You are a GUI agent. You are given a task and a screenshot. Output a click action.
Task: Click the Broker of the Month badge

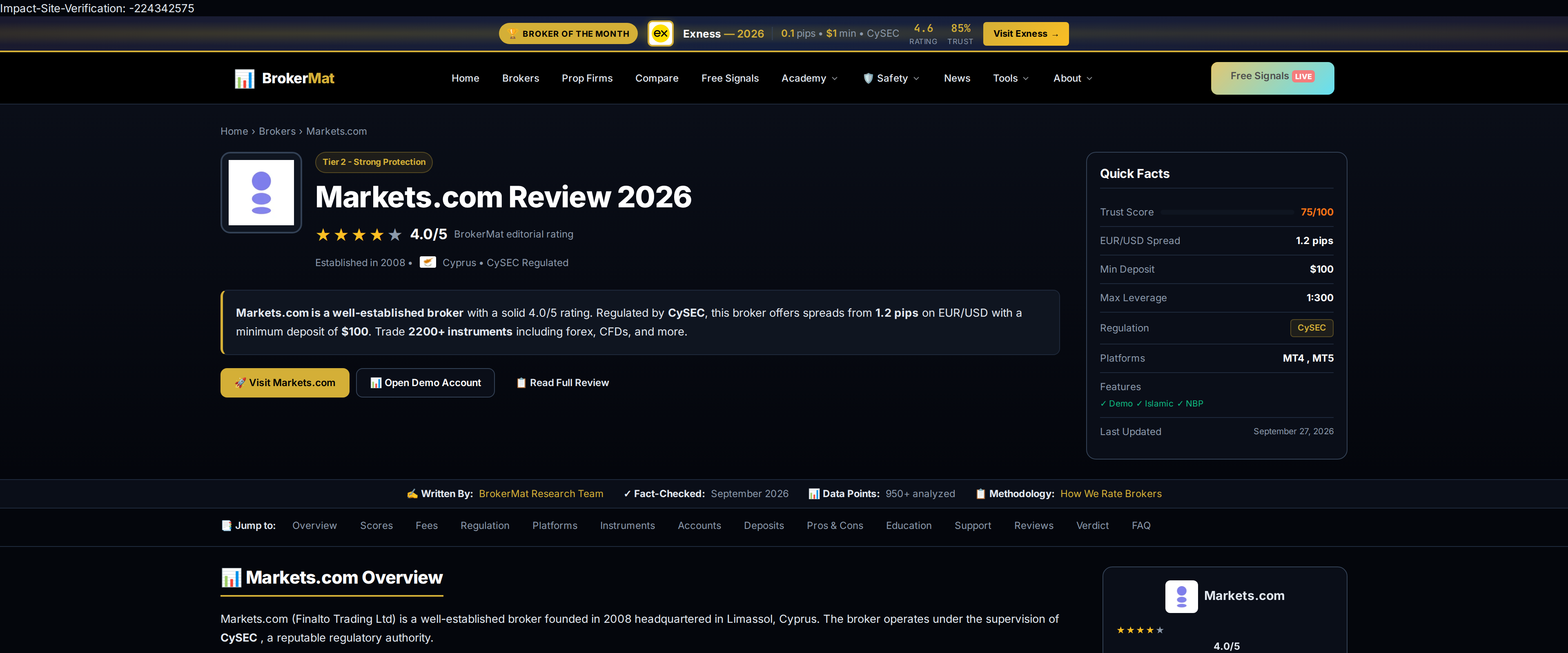[568, 33]
